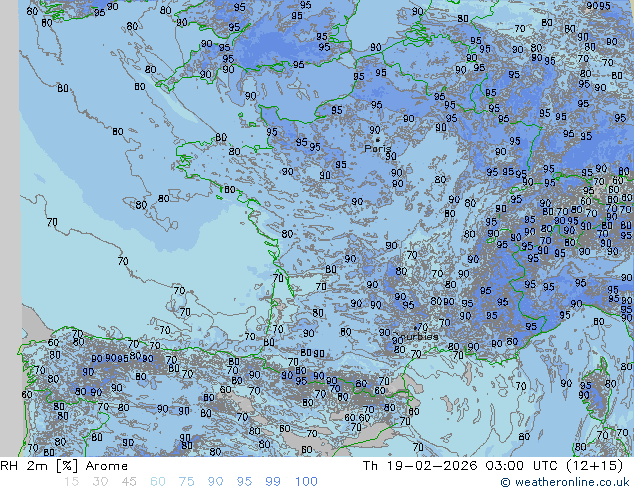Select the 75 legend value
This screenshot has width=634, height=490.
pos(186,482)
